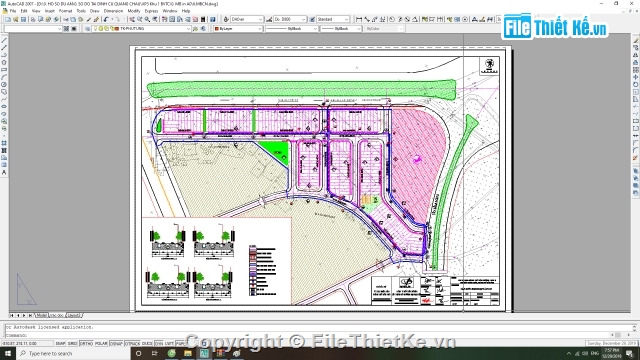640x360 pixels.
Task: Toggle SNAP mode in status bar
Action: click(60, 344)
